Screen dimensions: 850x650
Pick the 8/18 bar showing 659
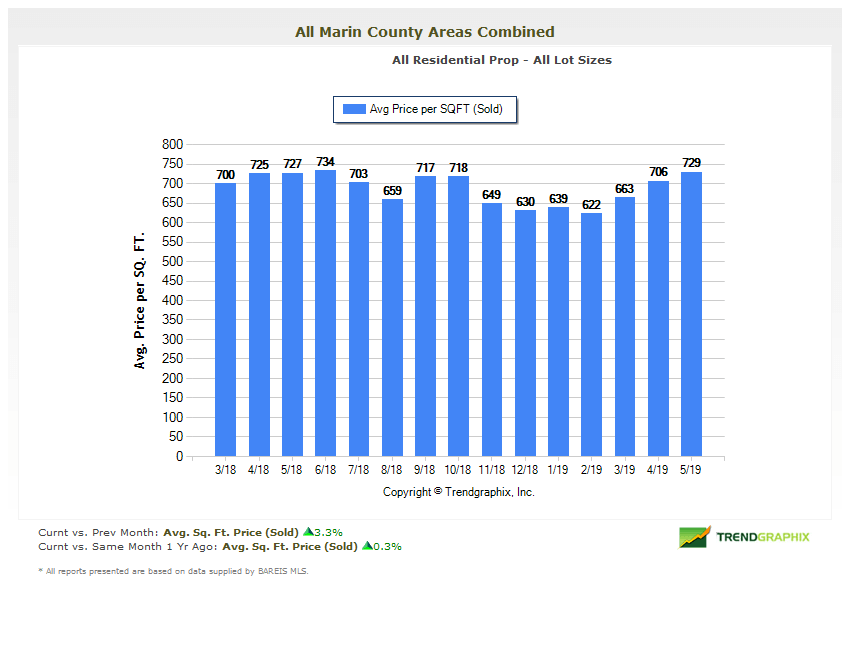[392, 328]
